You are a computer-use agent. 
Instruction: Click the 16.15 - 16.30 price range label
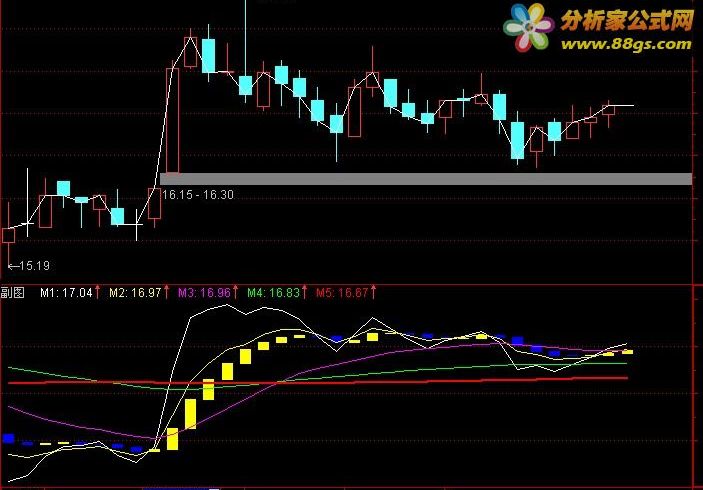(x=198, y=195)
